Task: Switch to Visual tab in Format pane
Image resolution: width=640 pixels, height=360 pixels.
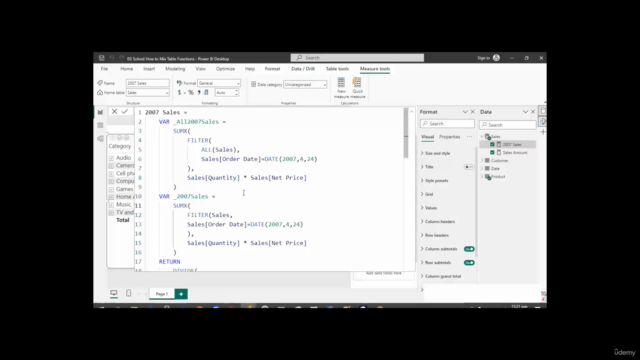Action: [427, 137]
